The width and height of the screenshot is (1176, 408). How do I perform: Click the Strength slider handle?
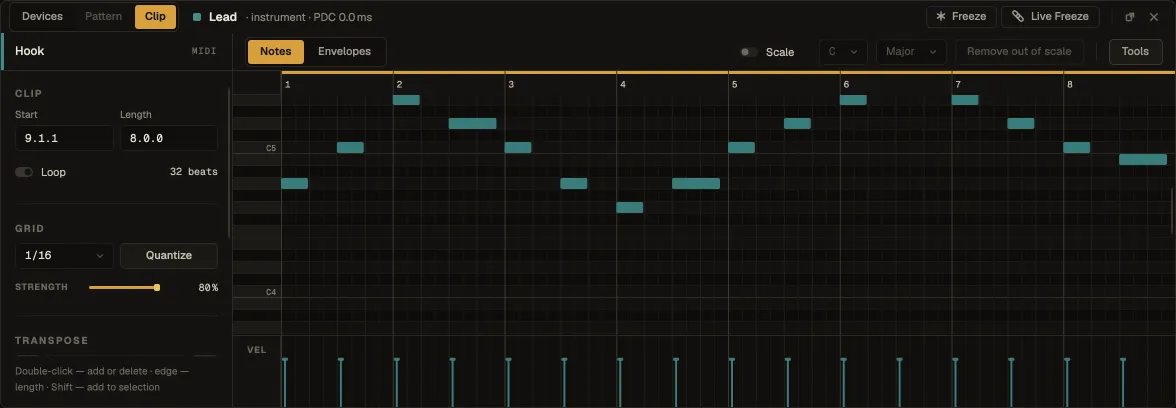157,287
